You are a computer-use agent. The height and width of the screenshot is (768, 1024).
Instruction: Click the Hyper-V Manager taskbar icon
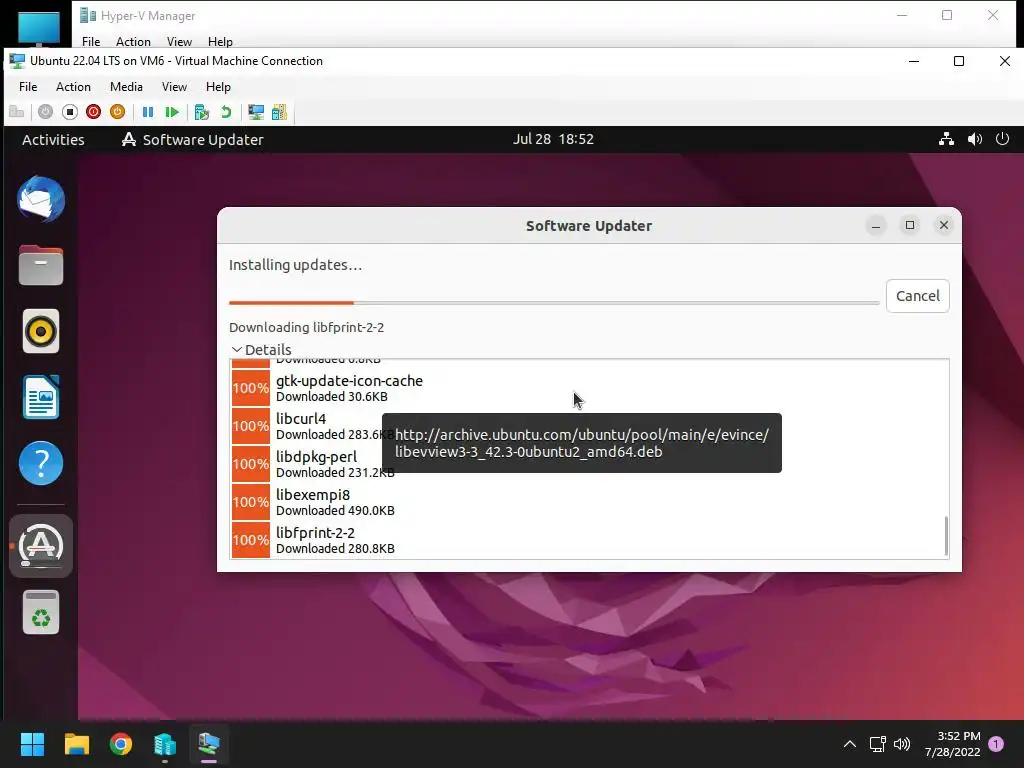tap(165, 744)
